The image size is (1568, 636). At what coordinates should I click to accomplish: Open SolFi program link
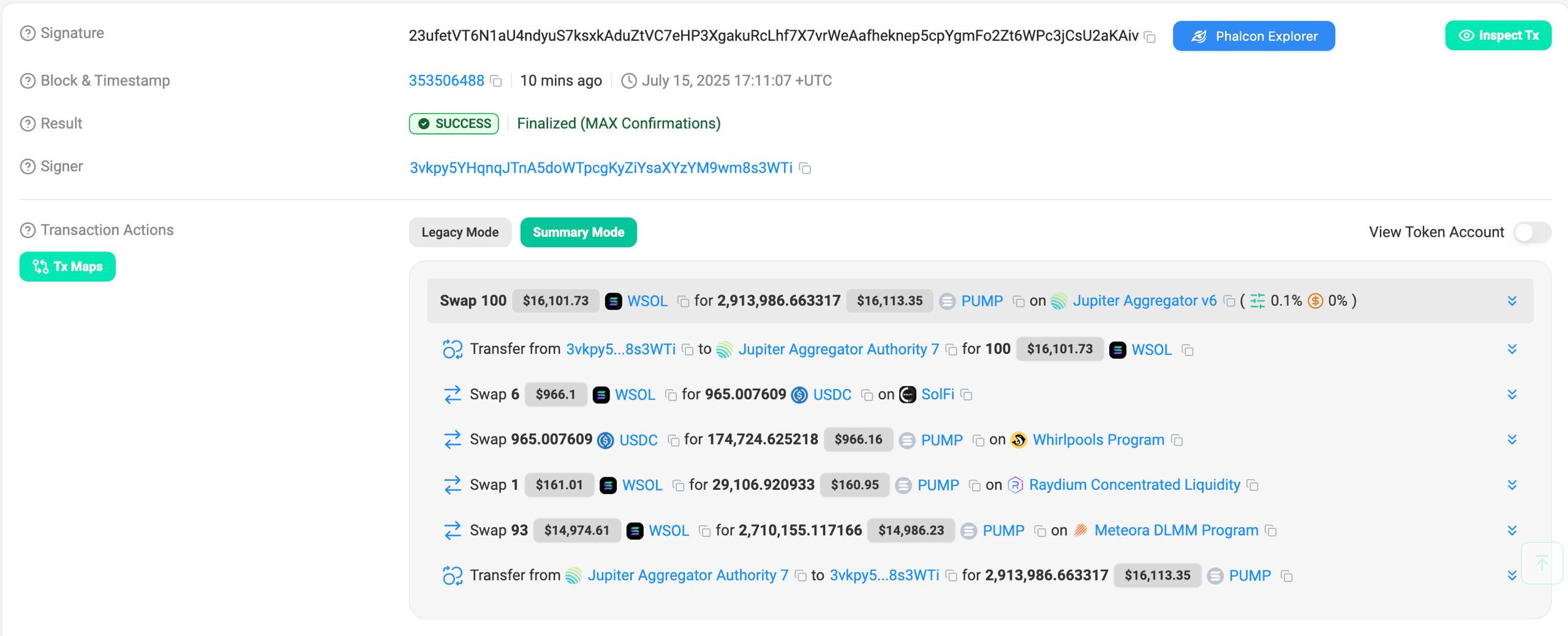click(938, 394)
